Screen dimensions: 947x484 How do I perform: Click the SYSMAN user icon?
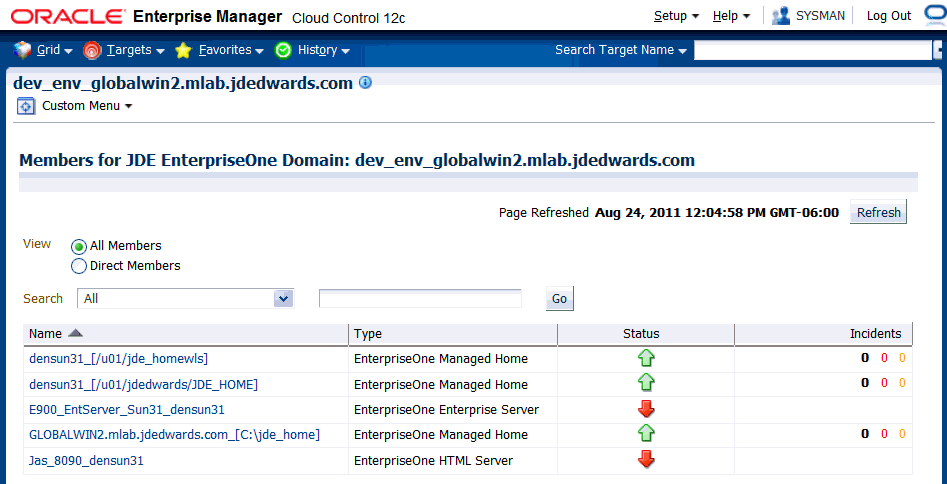point(781,16)
